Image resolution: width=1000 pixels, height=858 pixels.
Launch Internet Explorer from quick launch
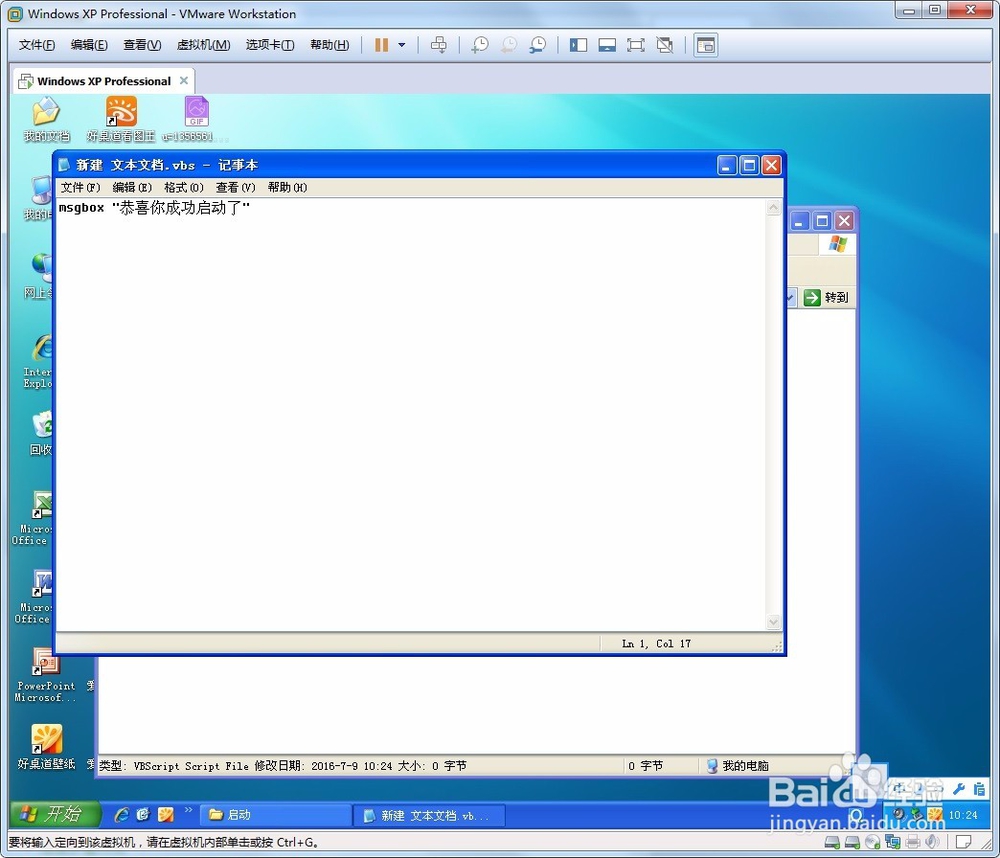pos(121,815)
